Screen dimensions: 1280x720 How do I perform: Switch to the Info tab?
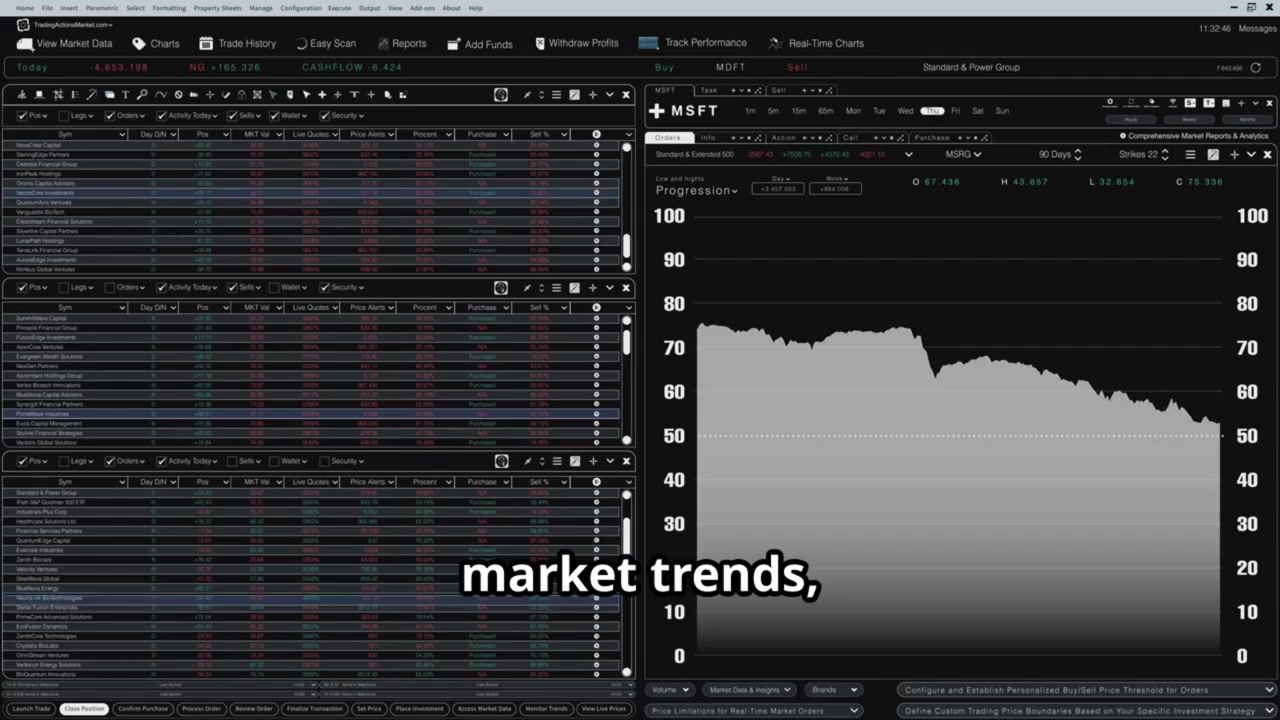[x=708, y=138]
